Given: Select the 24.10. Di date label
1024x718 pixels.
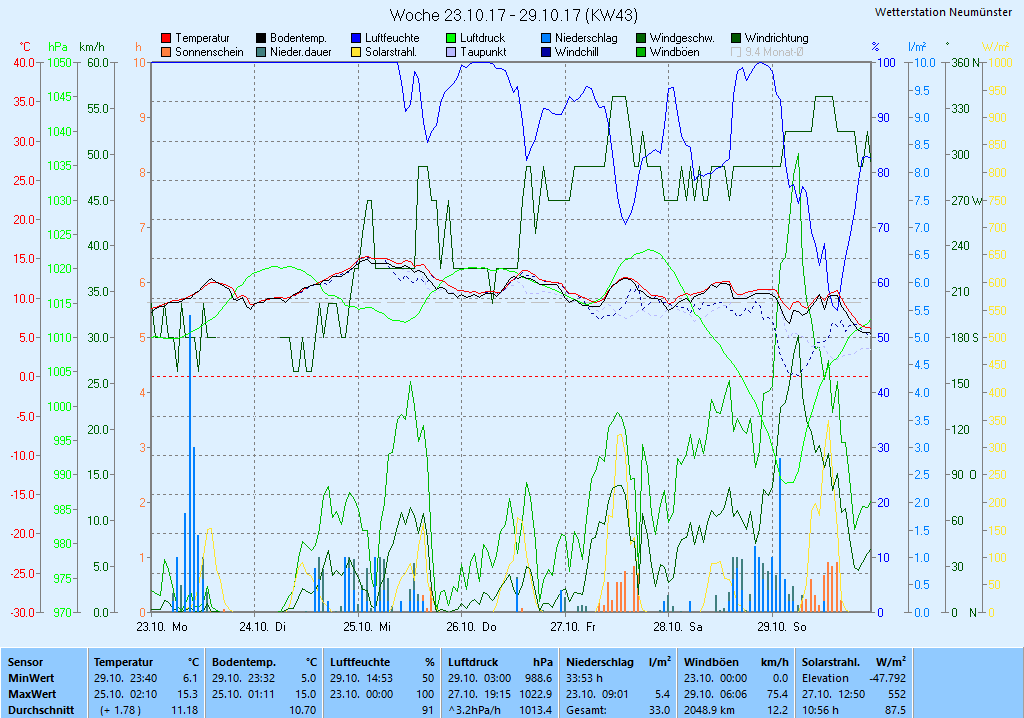Looking at the screenshot, I should [263, 627].
